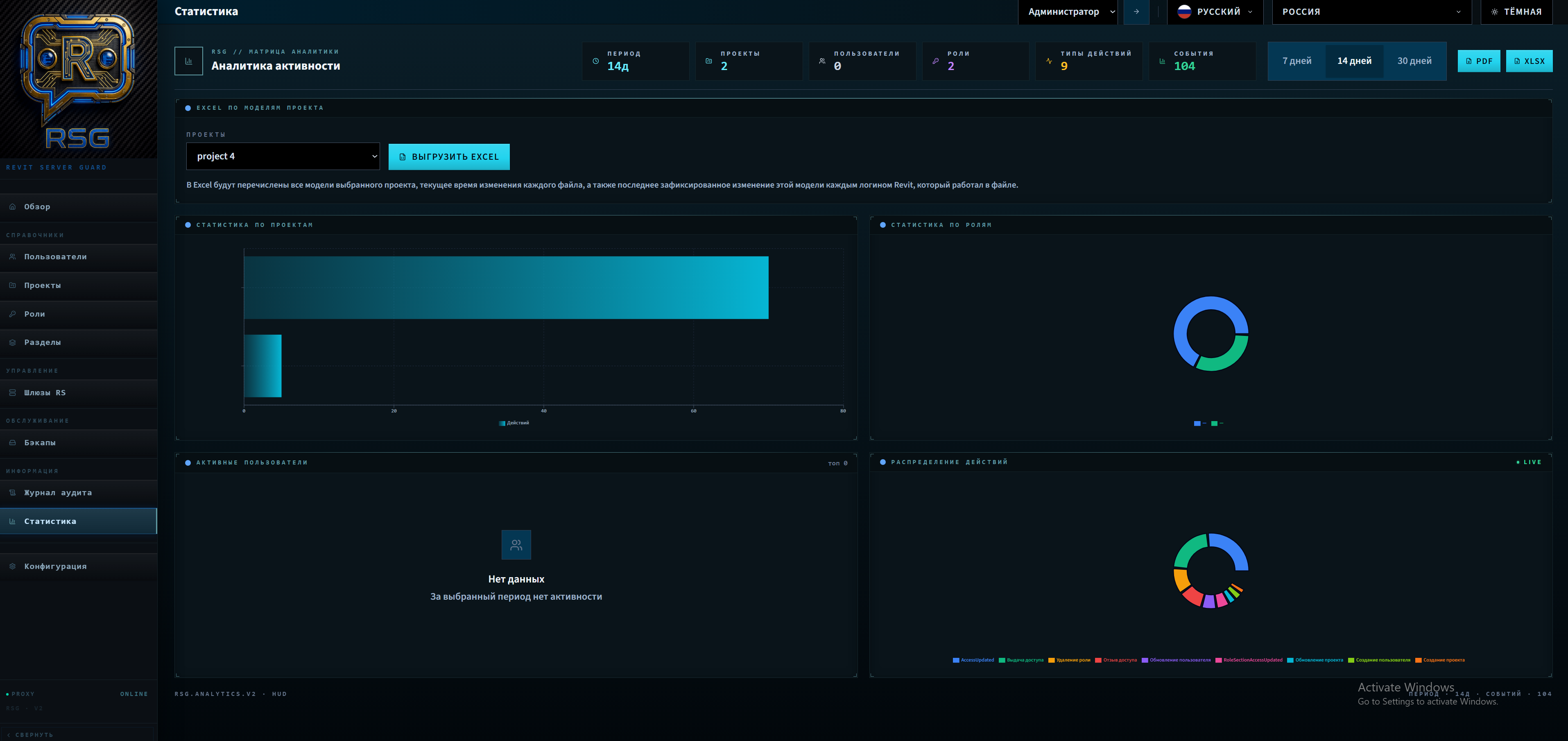Click the Шлюзы RS server icon
Screen dimensions: 1568x741
(x=12, y=393)
